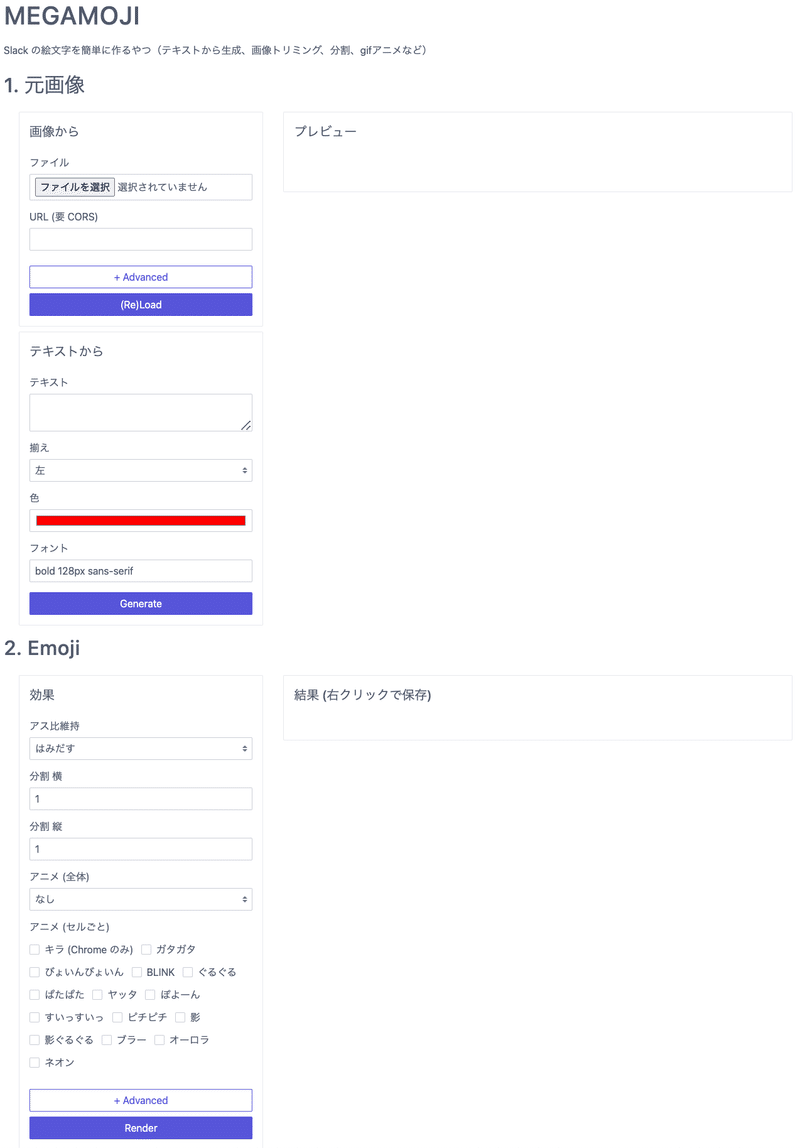The width and height of the screenshot is (800, 1148).
Task: Expand + Advanced under 画像から
Action: click(141, 277)
